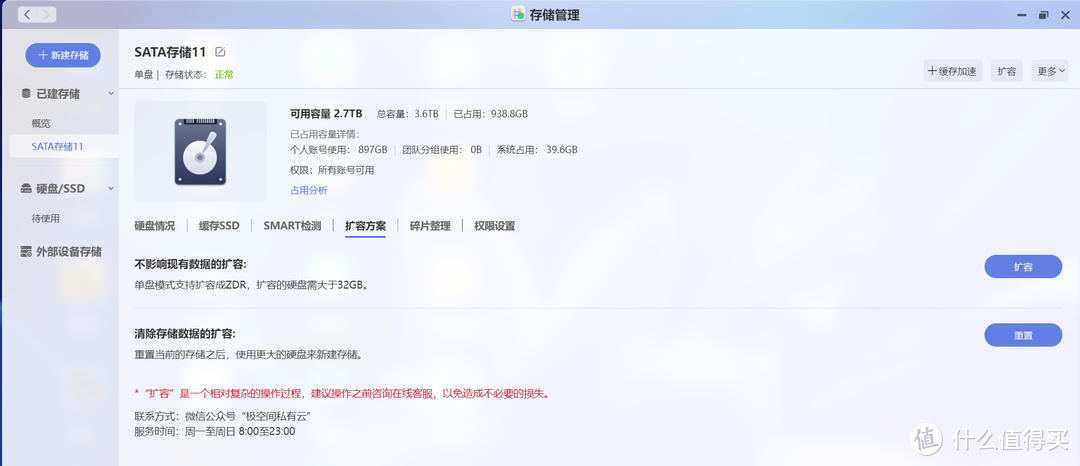Click the blue 扩容 button for data-safe expansion

pyautogui.click(x=1023, y=266)
